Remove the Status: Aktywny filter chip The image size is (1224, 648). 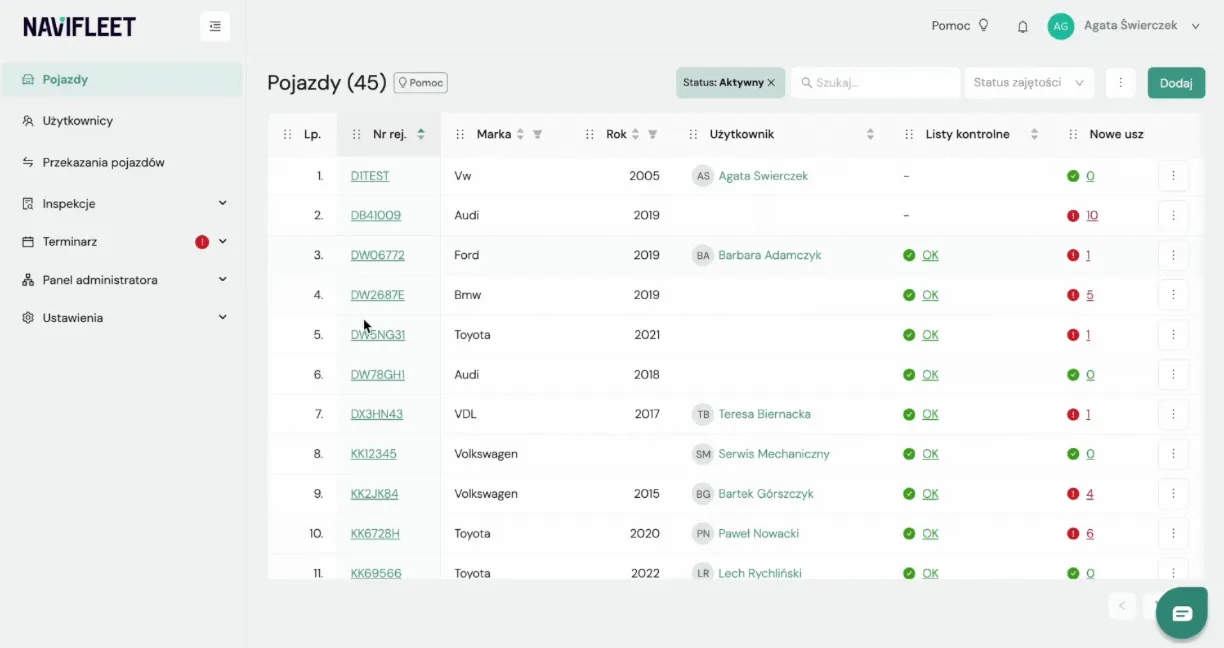(771, 83)
